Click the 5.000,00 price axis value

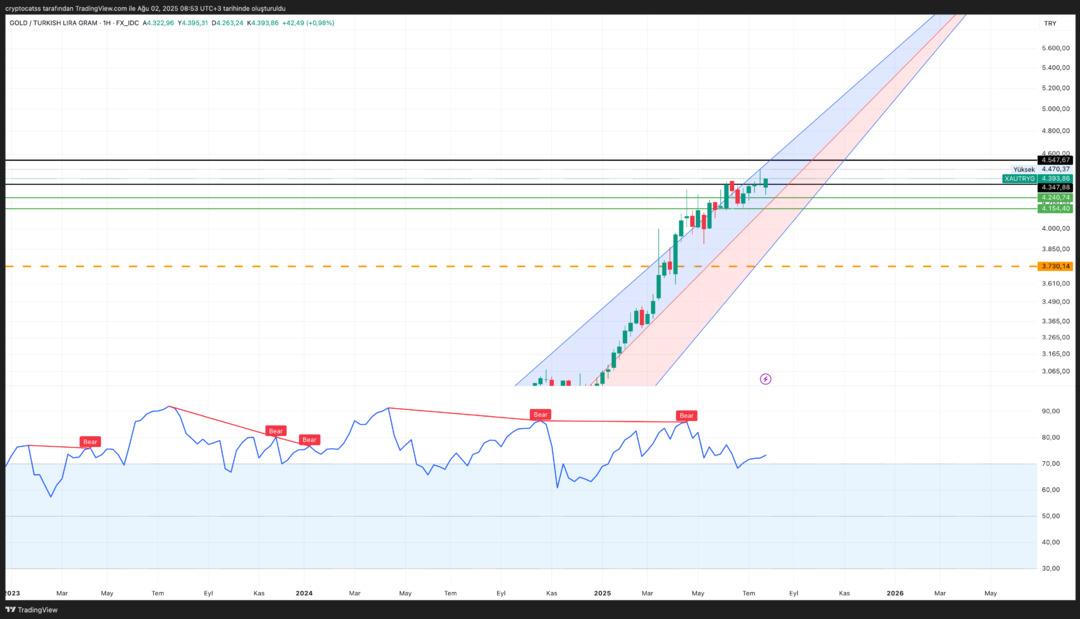pyautogui.click(x=1056, y=109)
